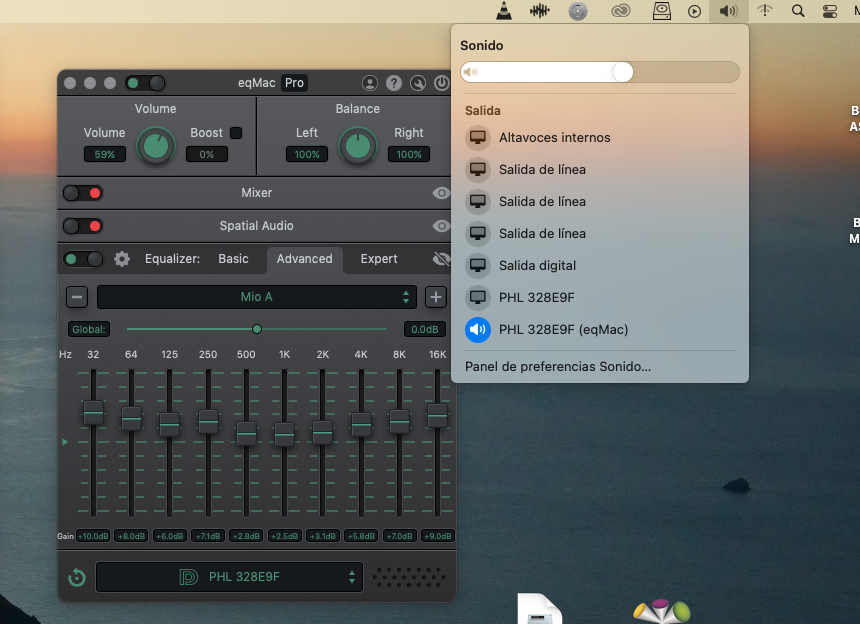Open Spotlight search magnifier icon

coord(798,11)
